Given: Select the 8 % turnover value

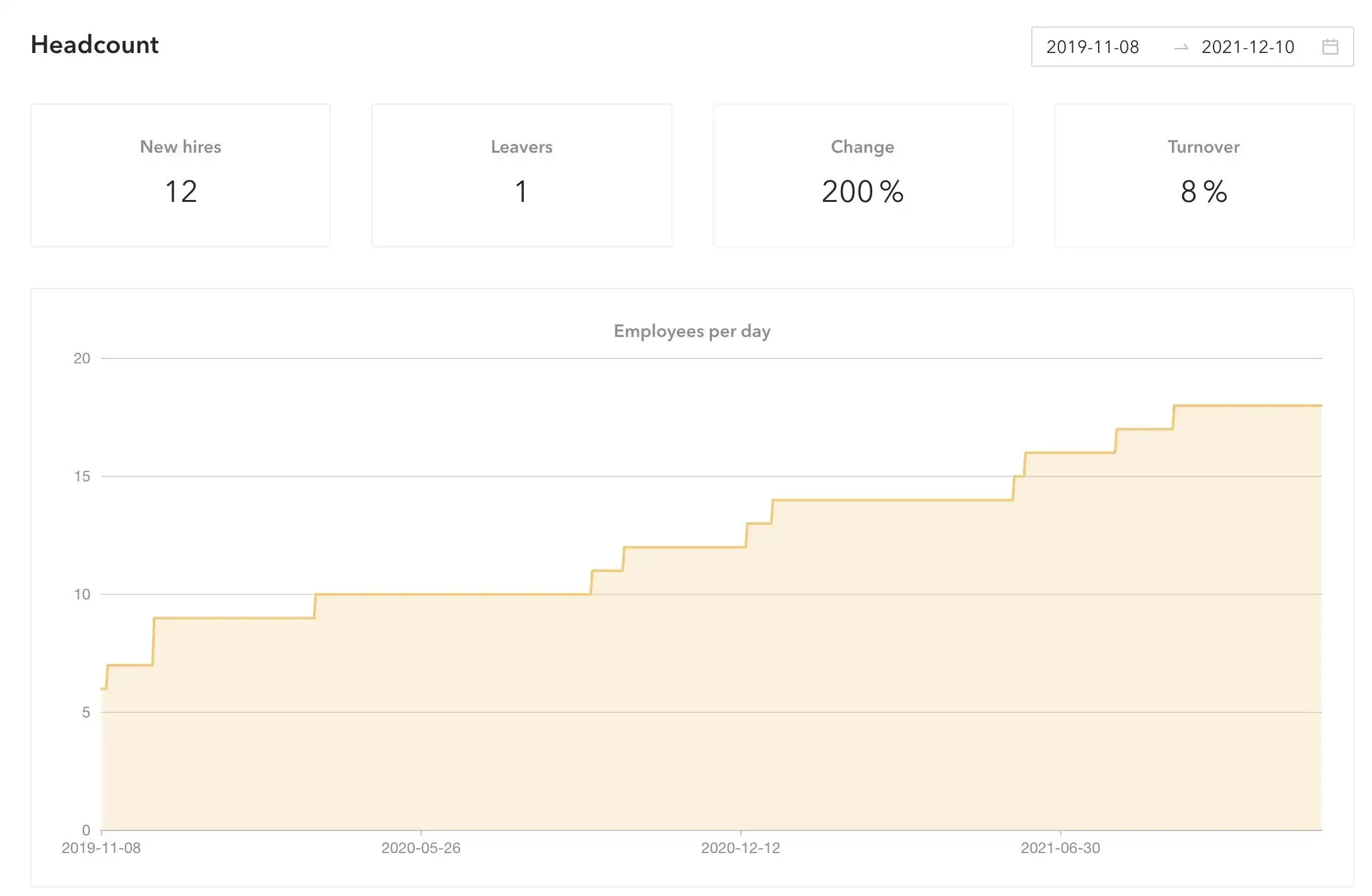Looking at the screenshot, I should (x=1203, y=192).
